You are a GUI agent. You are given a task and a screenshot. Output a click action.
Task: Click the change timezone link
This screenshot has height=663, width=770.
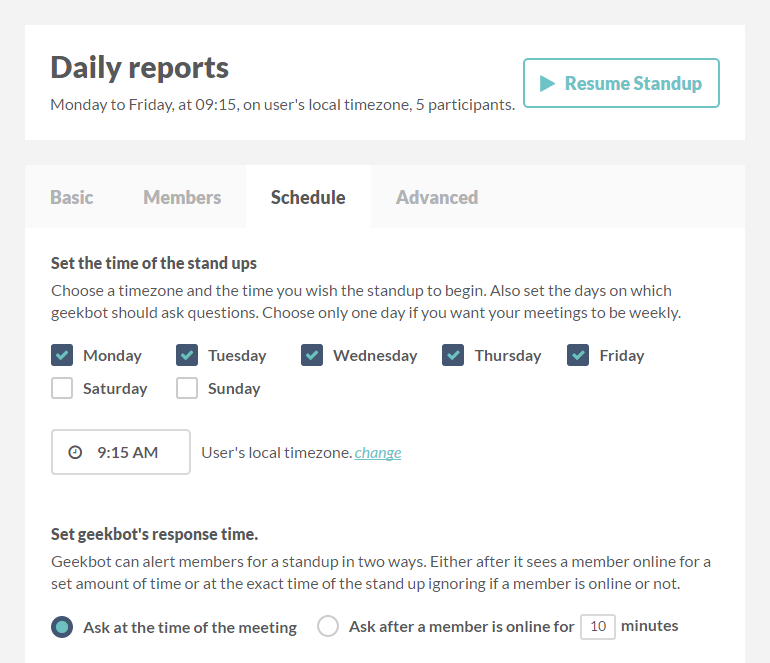tap(378, 453)
